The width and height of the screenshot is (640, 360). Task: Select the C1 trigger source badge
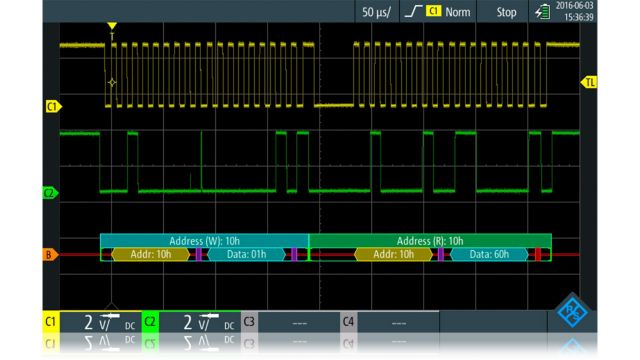433,11
